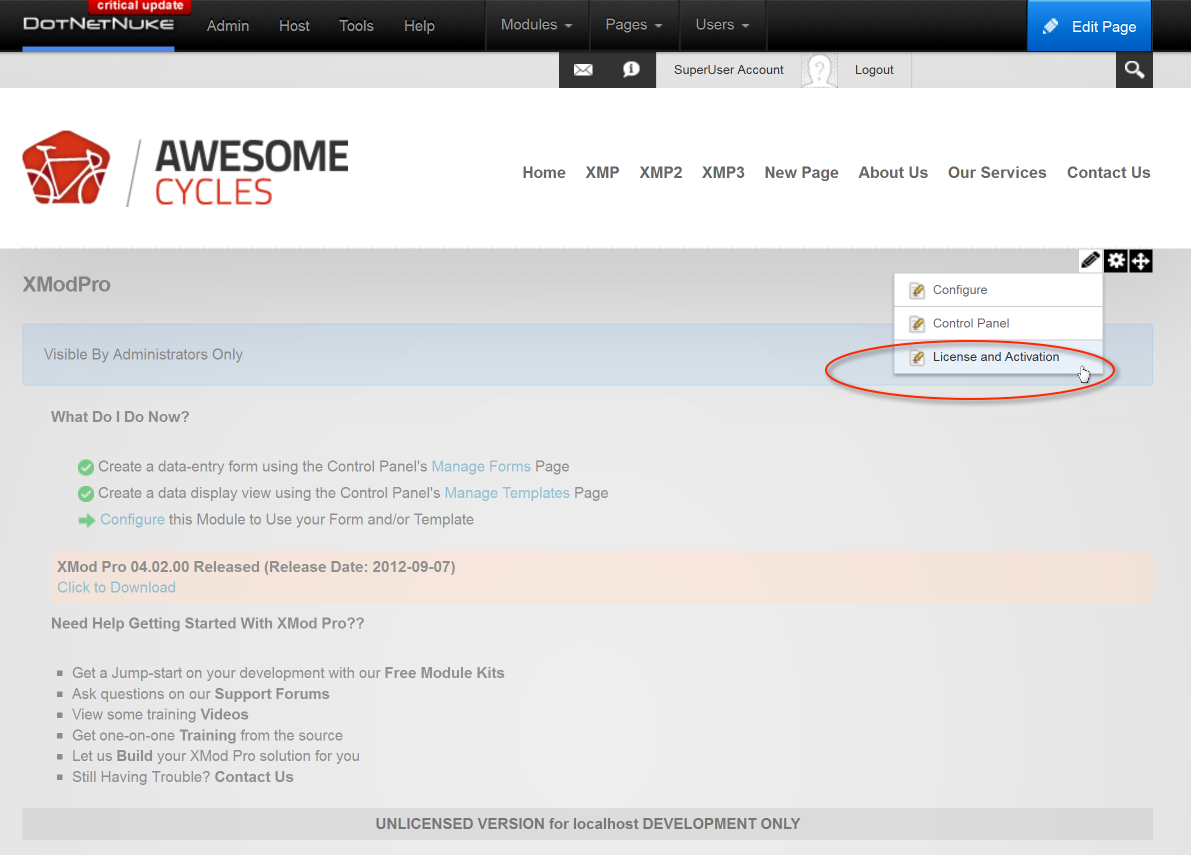The width and height of the screenshot is (1191, 855).
Task: Open the messages envelope icon
Action: [583, 70]
